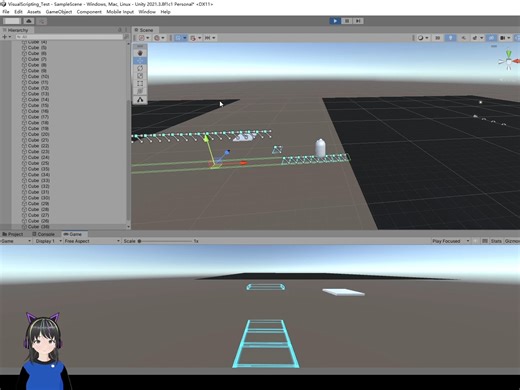Select Cube (10) in Hierarchy
The width and height of the screenshot is (520, 390).
click(x=38, y=76)
